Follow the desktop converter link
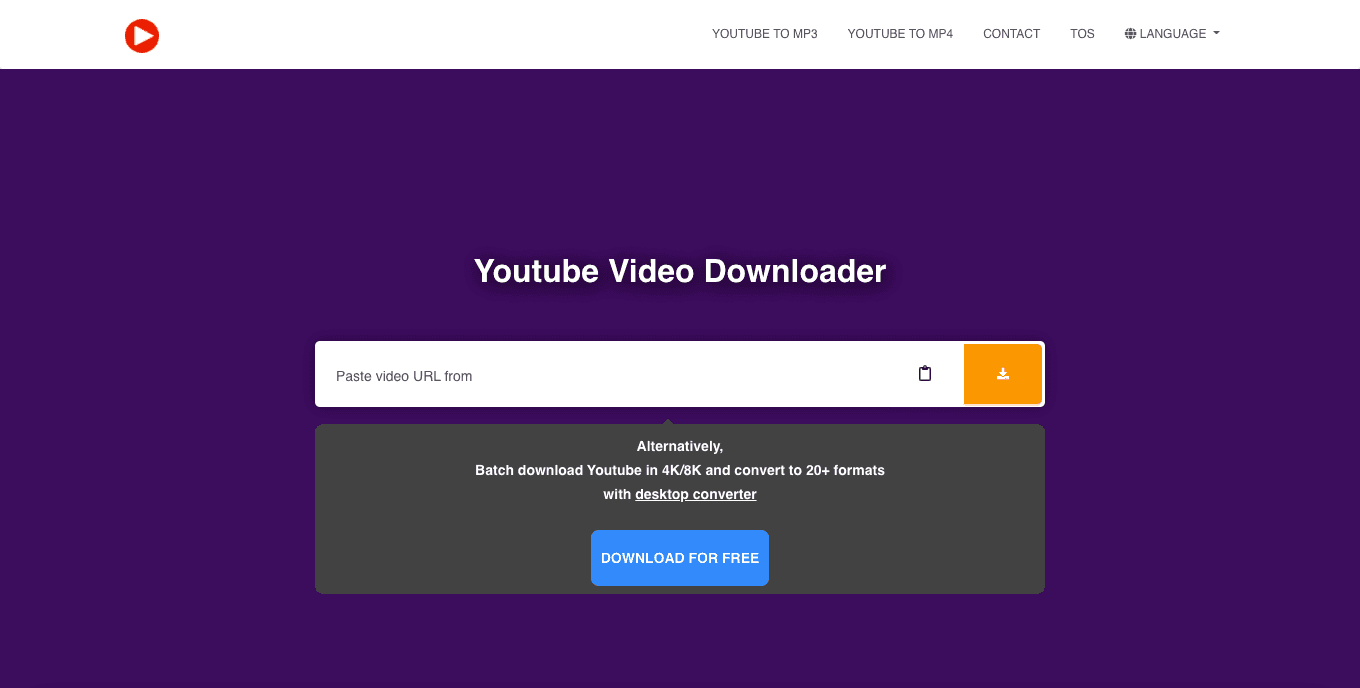This screenshot has height=688, width=1360. click(696, 494)
